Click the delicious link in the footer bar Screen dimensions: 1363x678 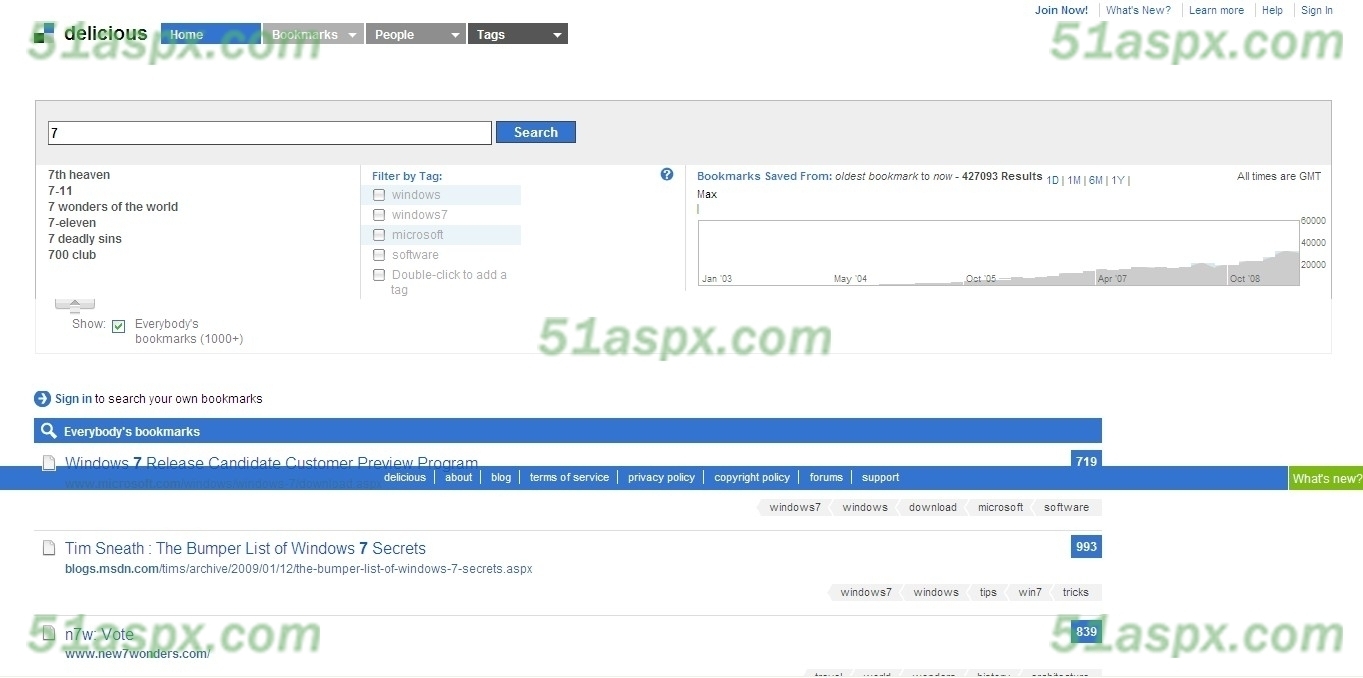pyautogui.click(x=405, y=477)
